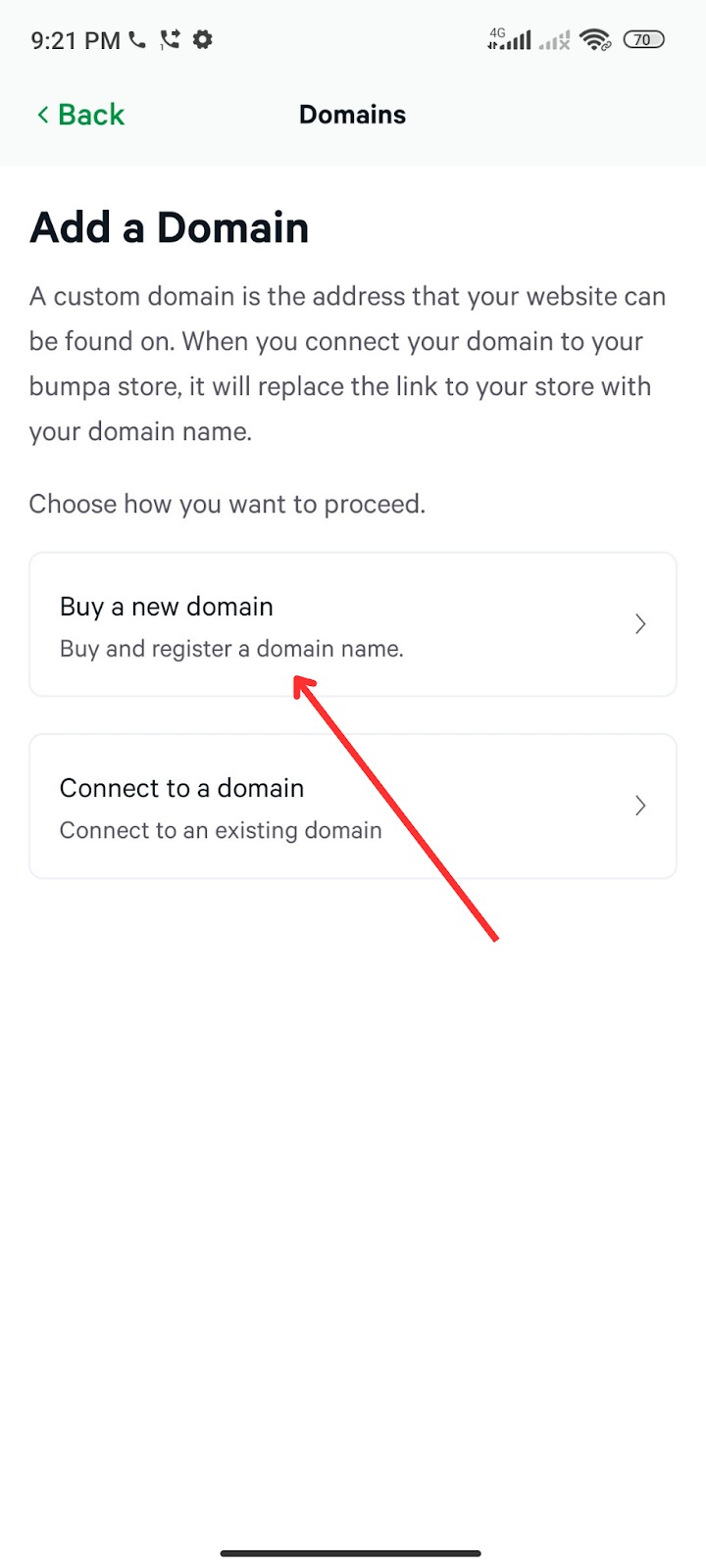Click the Wi-Fi status icon
The image size is (706, 1568).
(595, 40)
